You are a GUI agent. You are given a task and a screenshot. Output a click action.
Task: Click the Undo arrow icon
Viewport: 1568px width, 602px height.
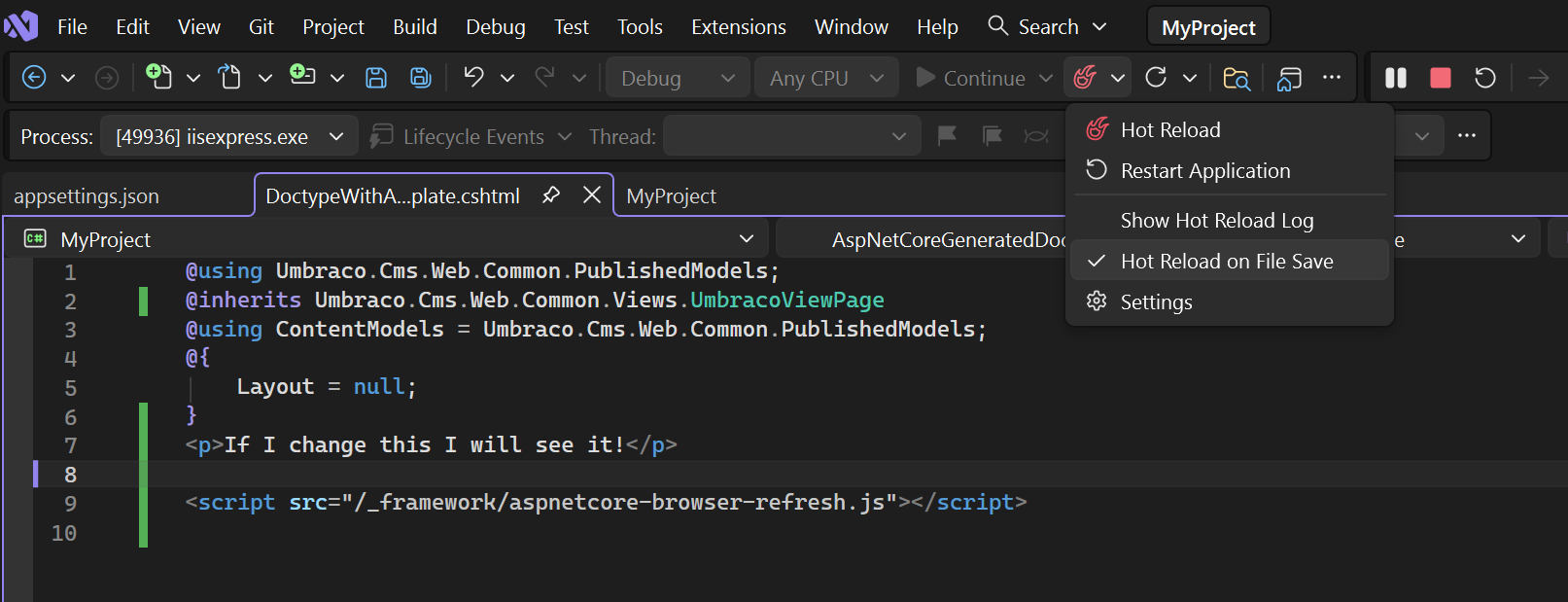click(x=473, y=78)
